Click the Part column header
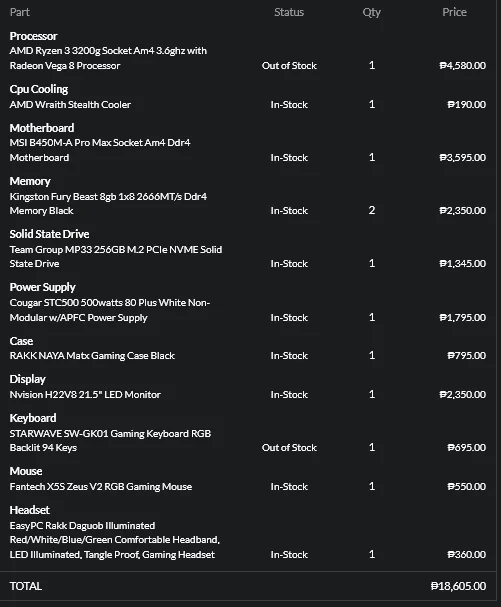This screenshot has height=607, width=501. (19, 12)
